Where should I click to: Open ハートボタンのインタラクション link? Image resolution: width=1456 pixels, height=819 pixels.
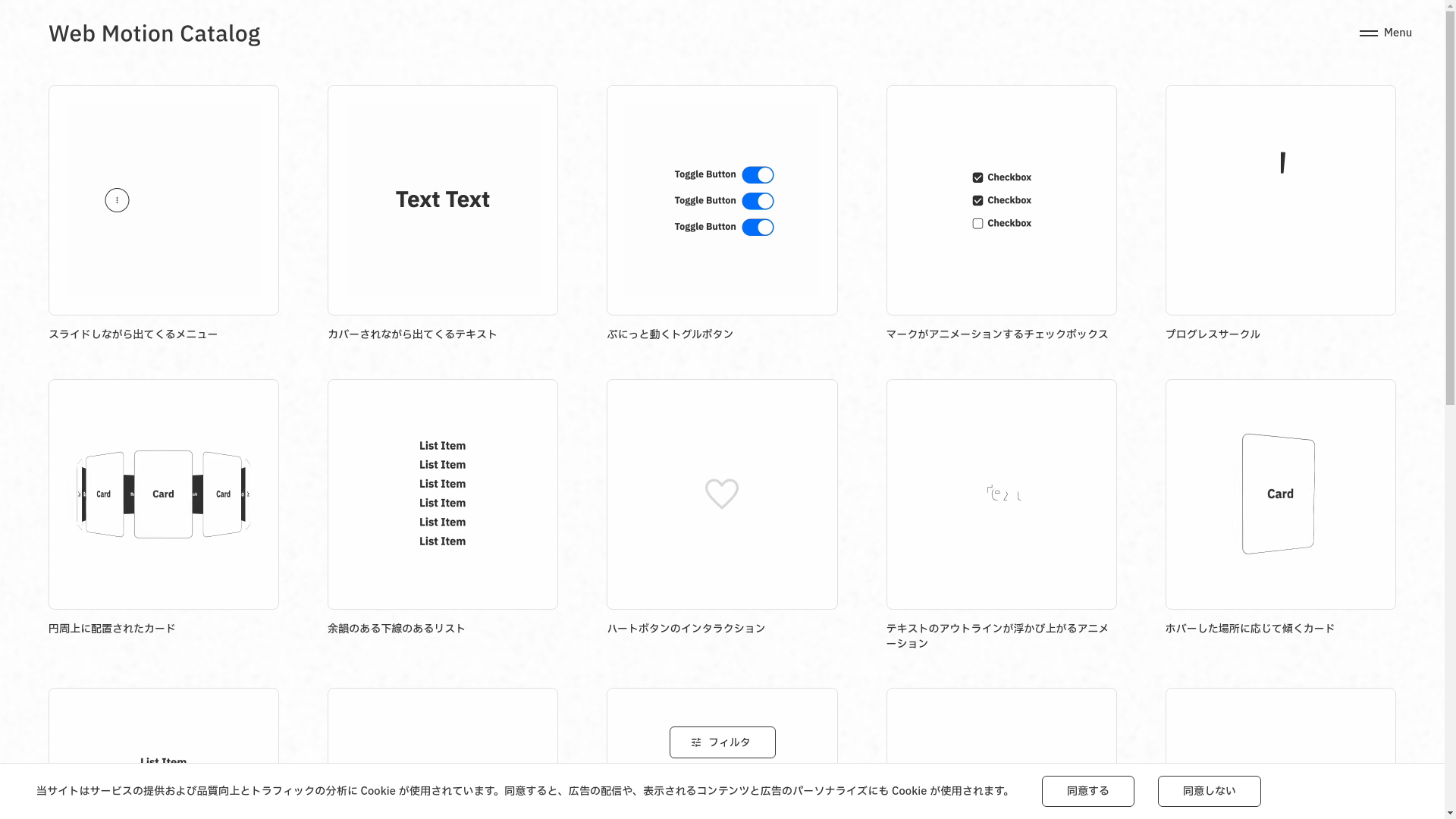click(x=686, y=629)
